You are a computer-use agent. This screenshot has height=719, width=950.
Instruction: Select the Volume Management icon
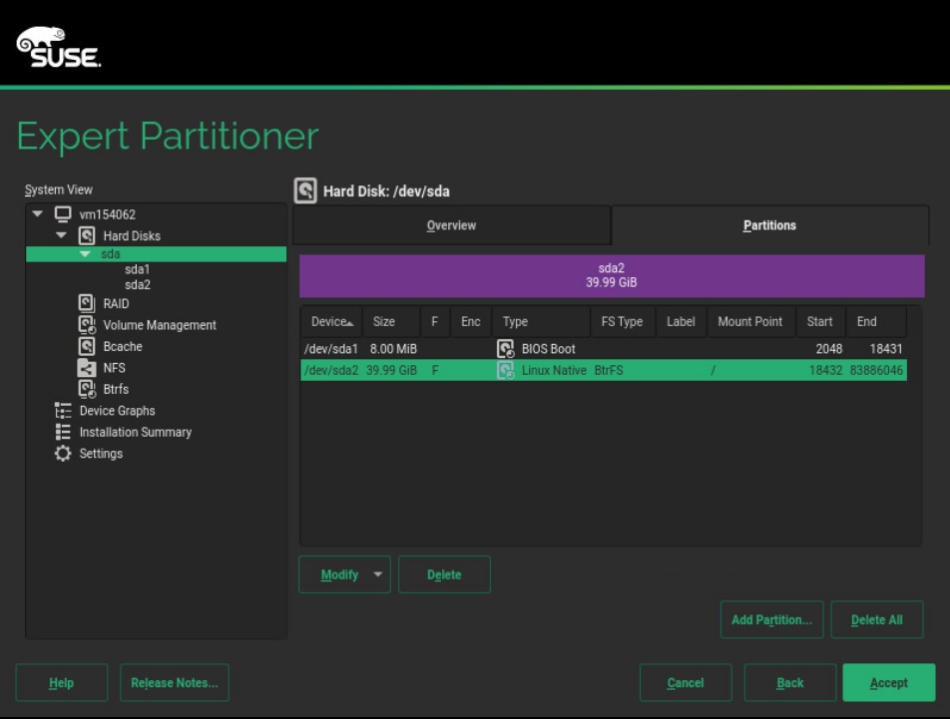click(87, 325)
